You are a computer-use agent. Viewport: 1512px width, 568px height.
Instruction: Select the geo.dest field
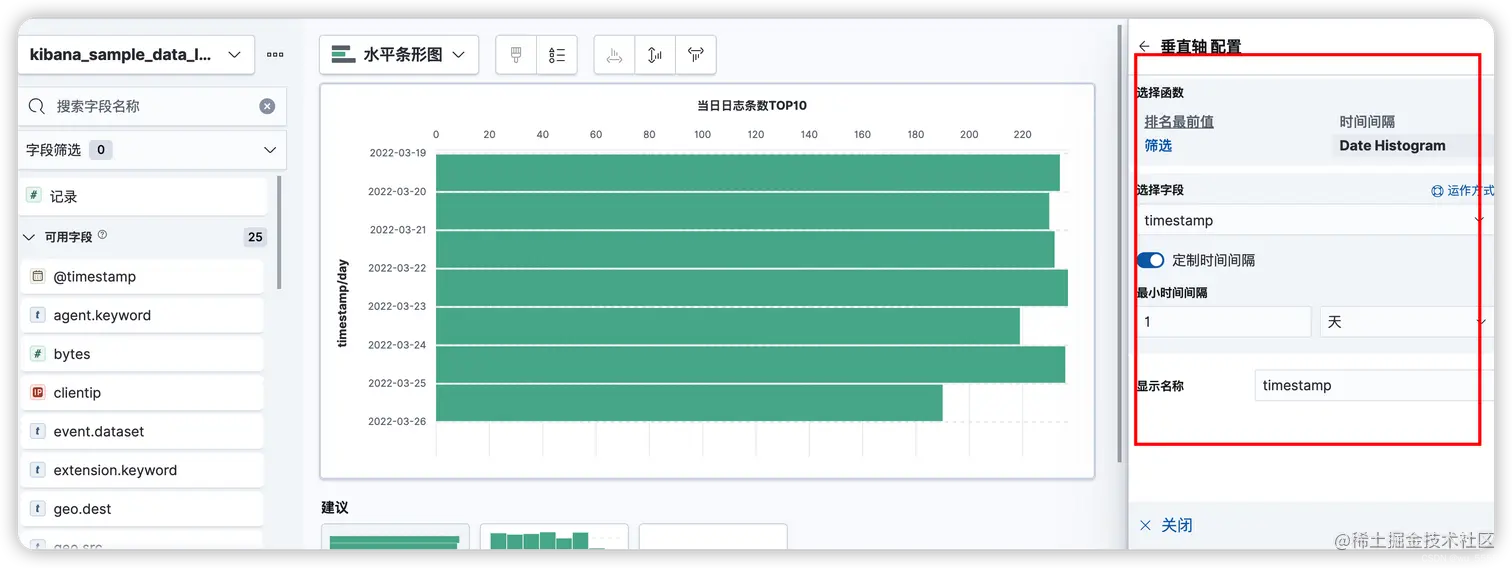pos(142,509)
